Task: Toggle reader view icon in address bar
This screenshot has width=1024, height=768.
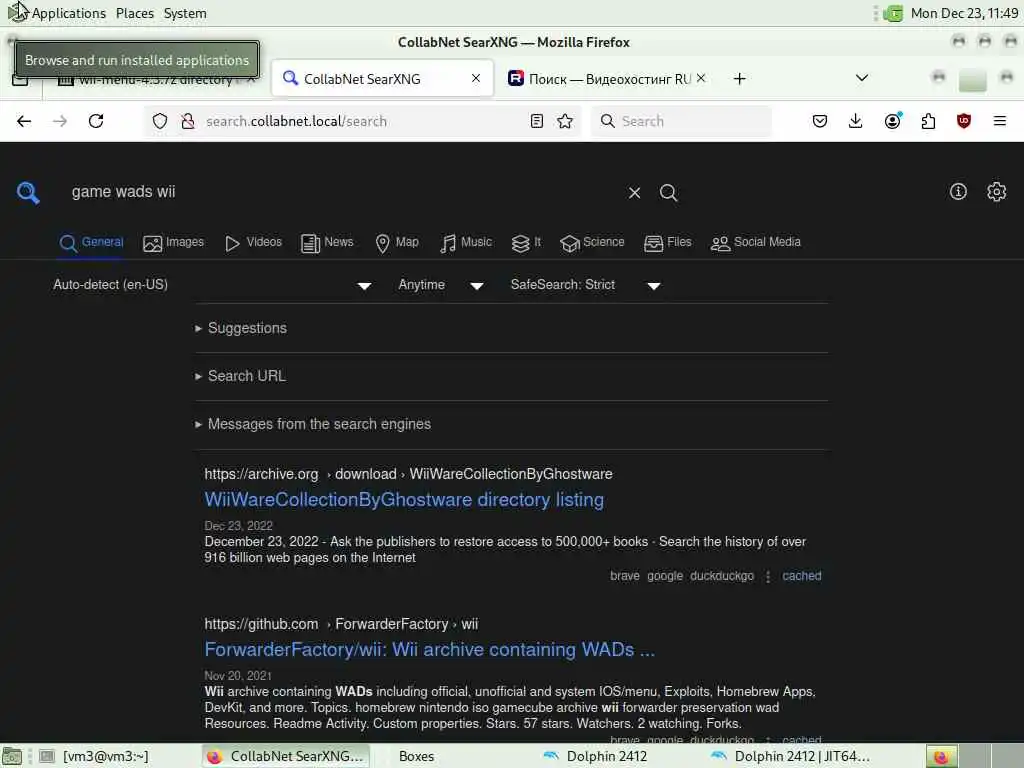Action: pyautogui.click(x=537, y=121)
